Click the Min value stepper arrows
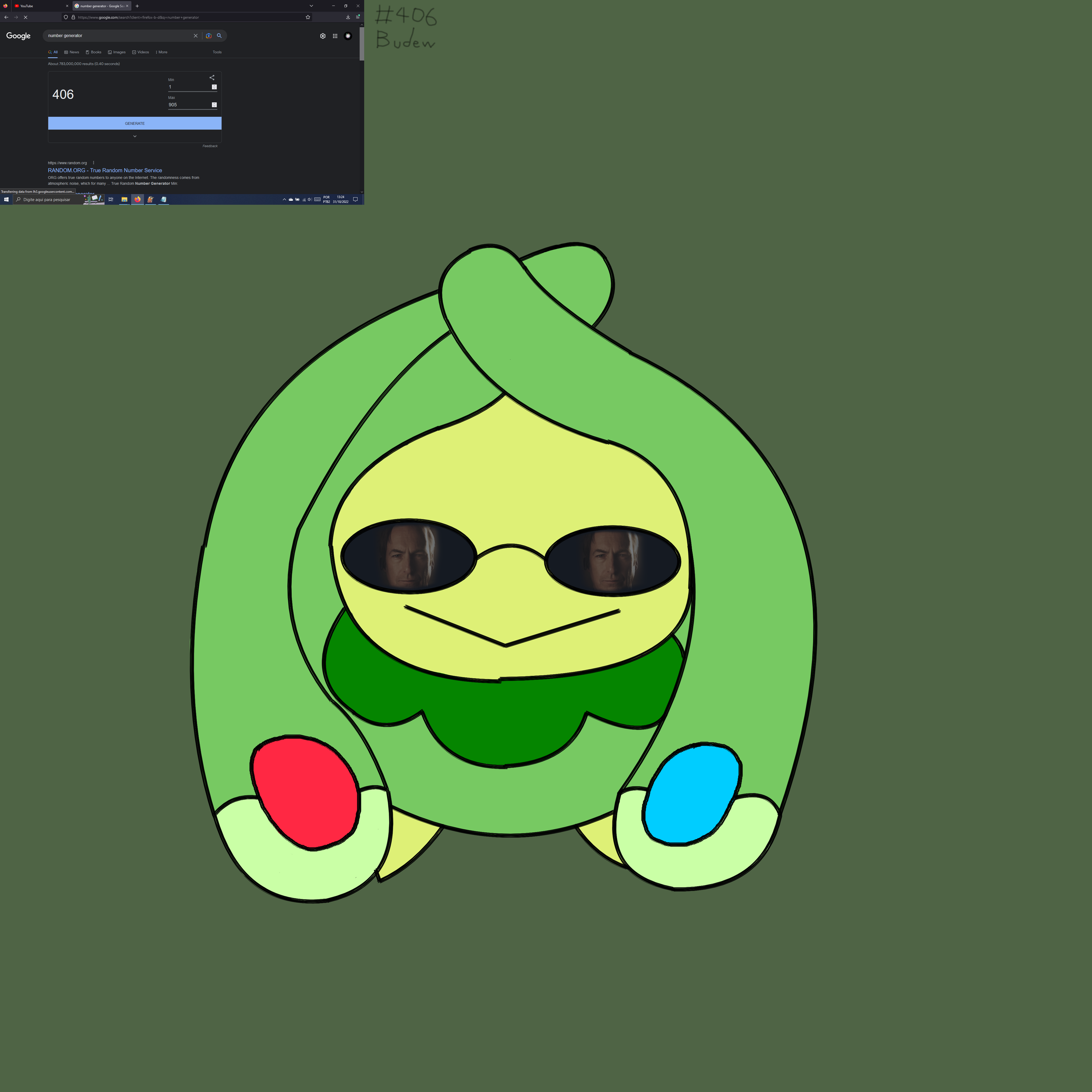This screenshot has height=1092, width=1092. point(214,87)
